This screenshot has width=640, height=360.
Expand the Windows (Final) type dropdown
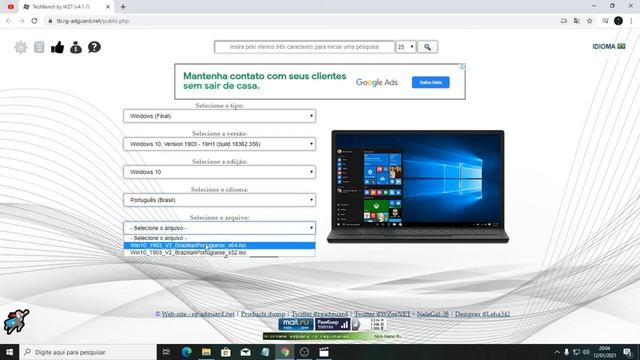click(220, 116)
